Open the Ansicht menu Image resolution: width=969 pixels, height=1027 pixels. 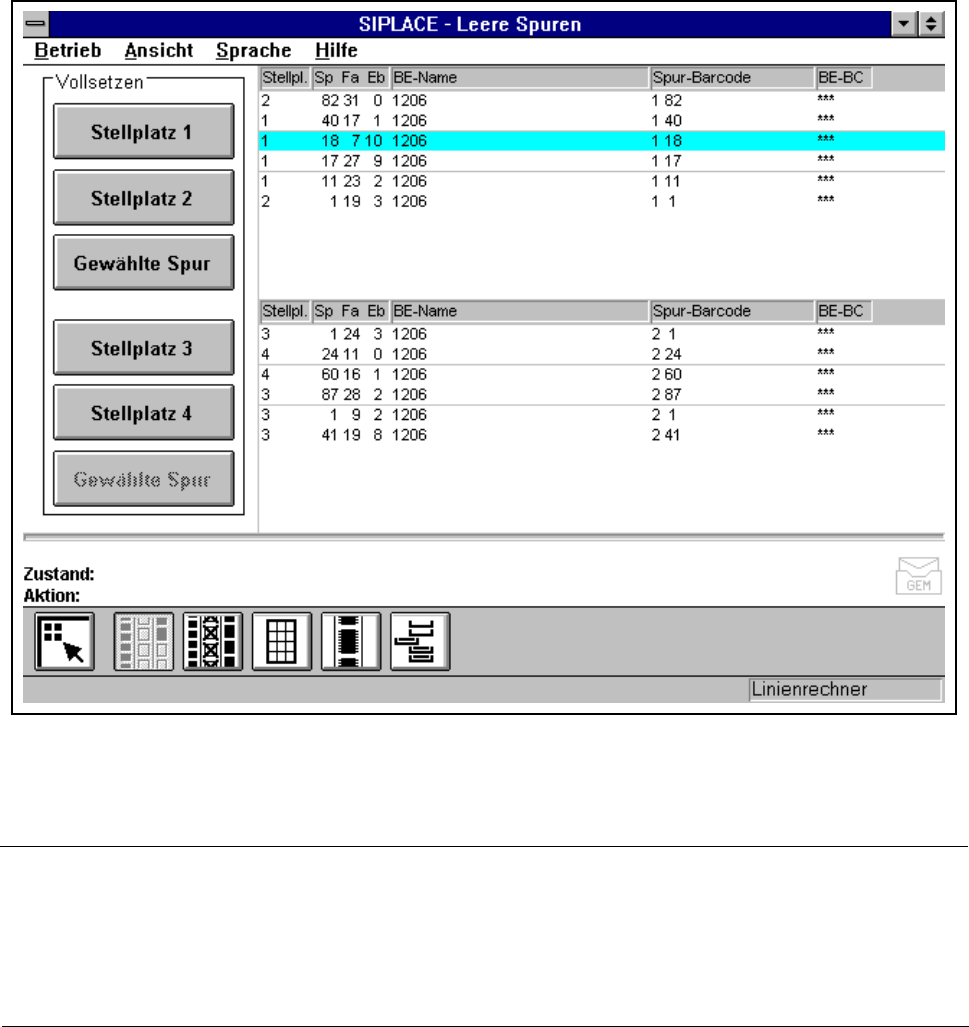(159, 50)
